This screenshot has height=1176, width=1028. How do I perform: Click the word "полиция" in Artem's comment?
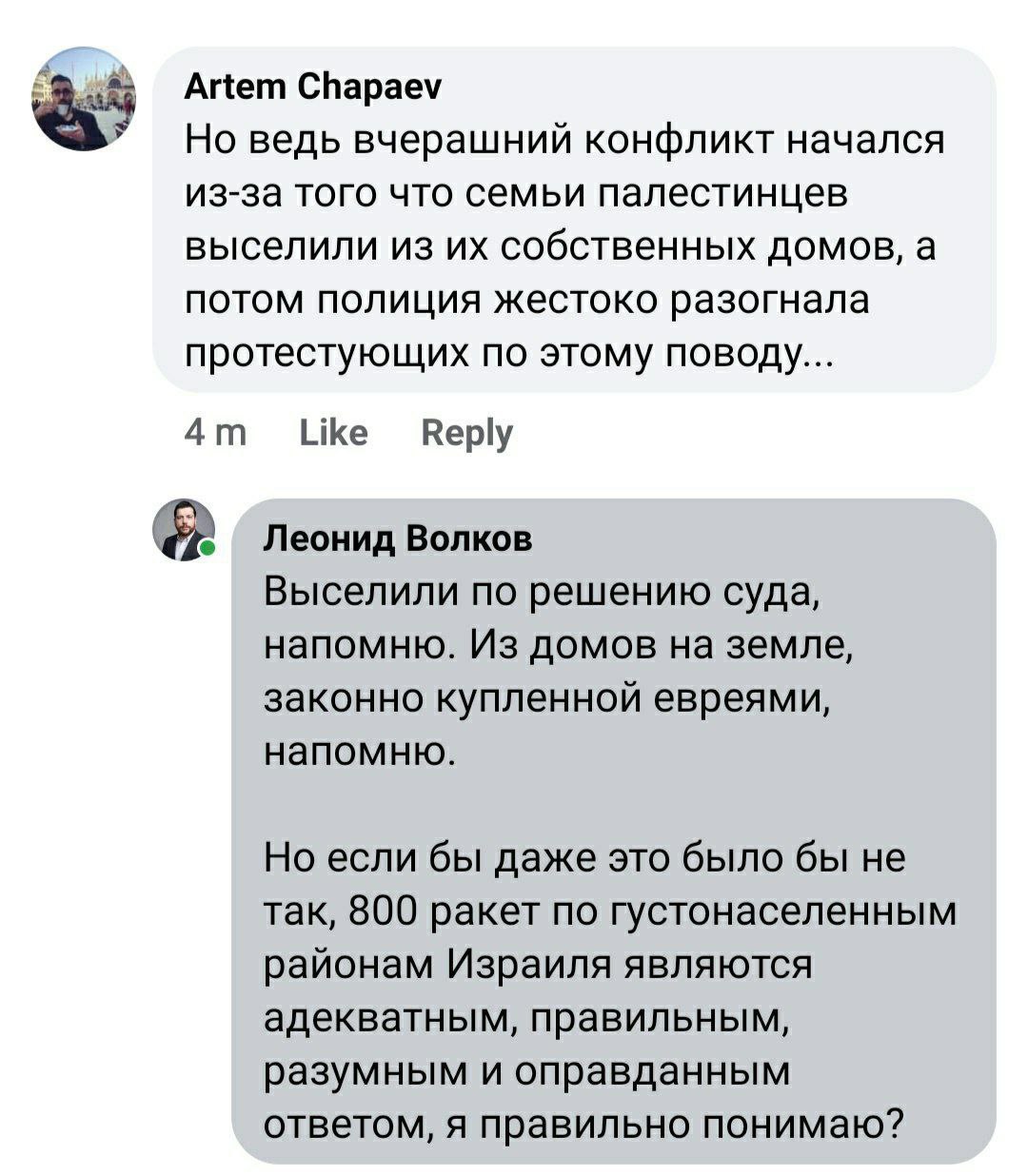pyautogui.click(x=405, y=301)
